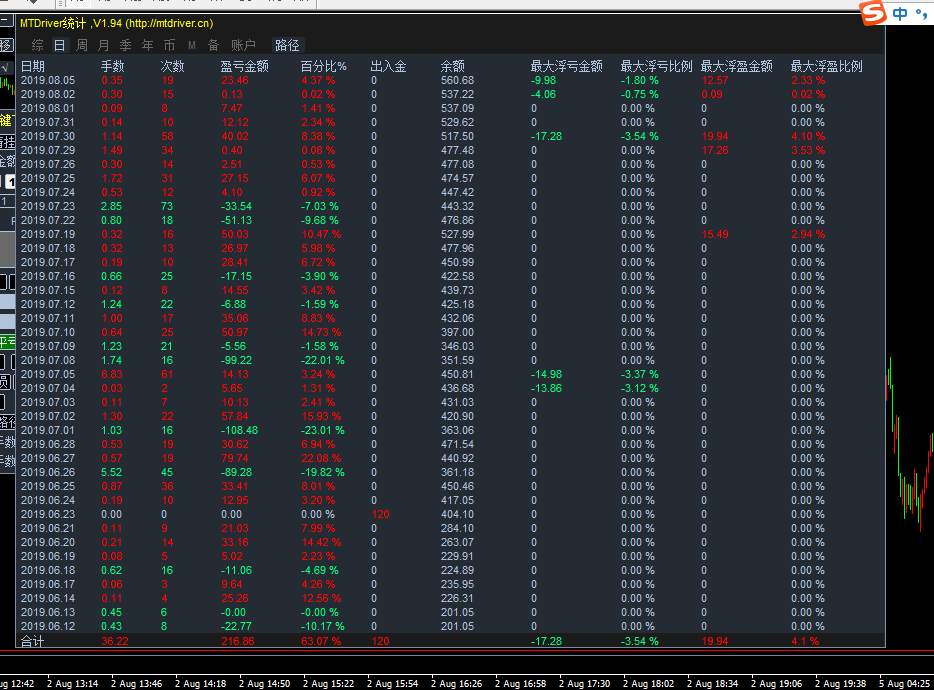Click the 手数 lots column header
The width and height of the screenshot is (934, 690).
point(113,66)
